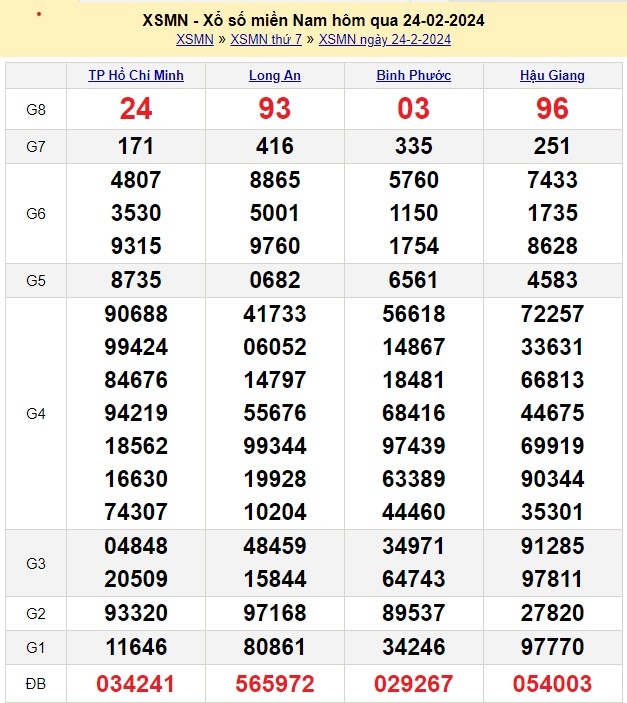
Task: Select the G2 number 97168
Action: click(x=274, y=611)
